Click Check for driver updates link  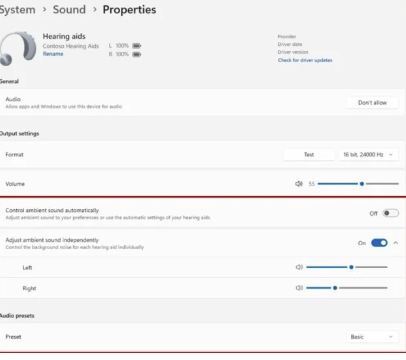click(305, 60)
